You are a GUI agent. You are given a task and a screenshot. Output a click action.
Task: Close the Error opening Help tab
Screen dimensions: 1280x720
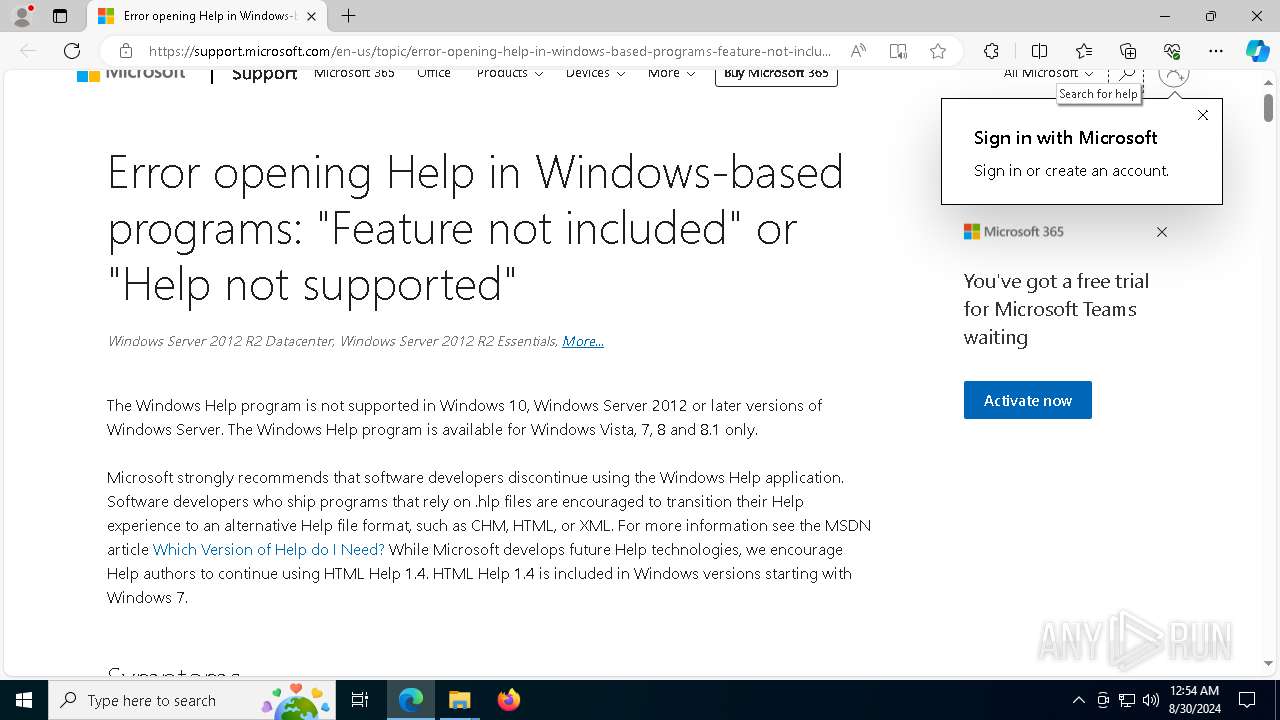click(x=311, y=16)
